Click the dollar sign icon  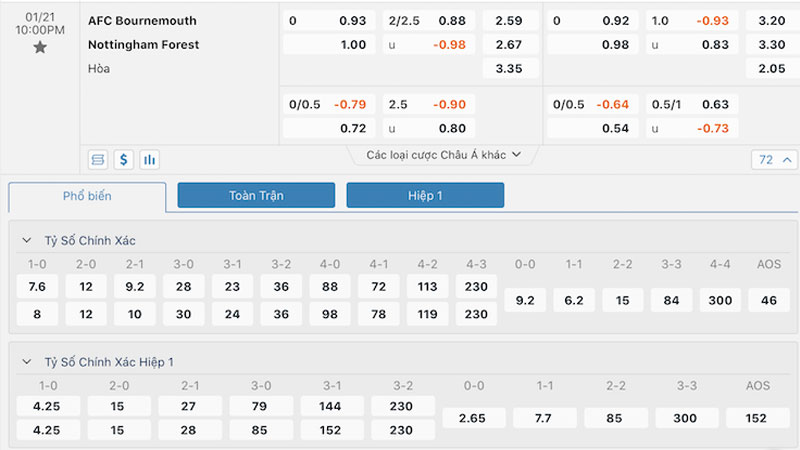point(124,159)
